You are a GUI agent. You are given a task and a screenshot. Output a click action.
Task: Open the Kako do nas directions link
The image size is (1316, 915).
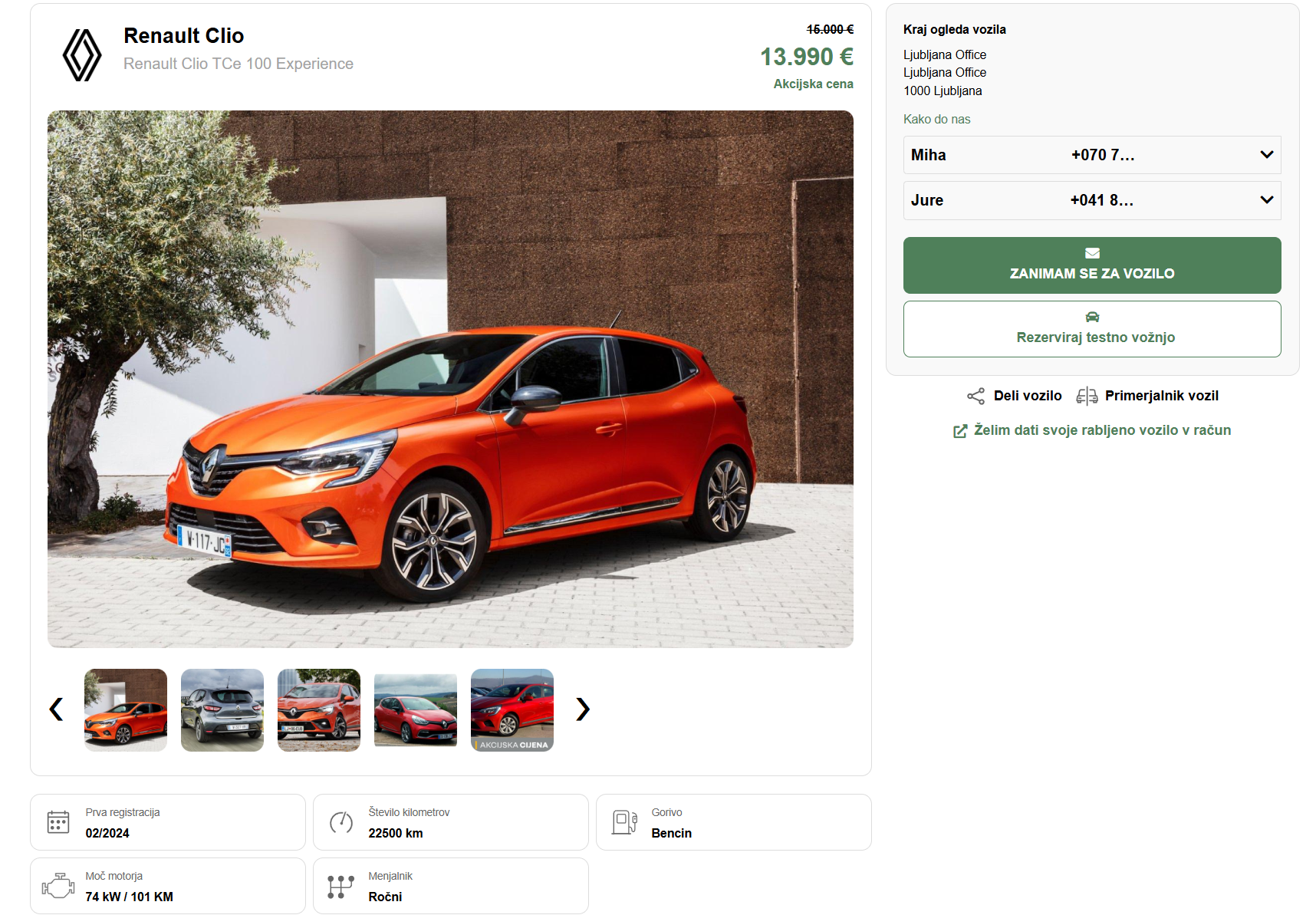pos(936,119)
